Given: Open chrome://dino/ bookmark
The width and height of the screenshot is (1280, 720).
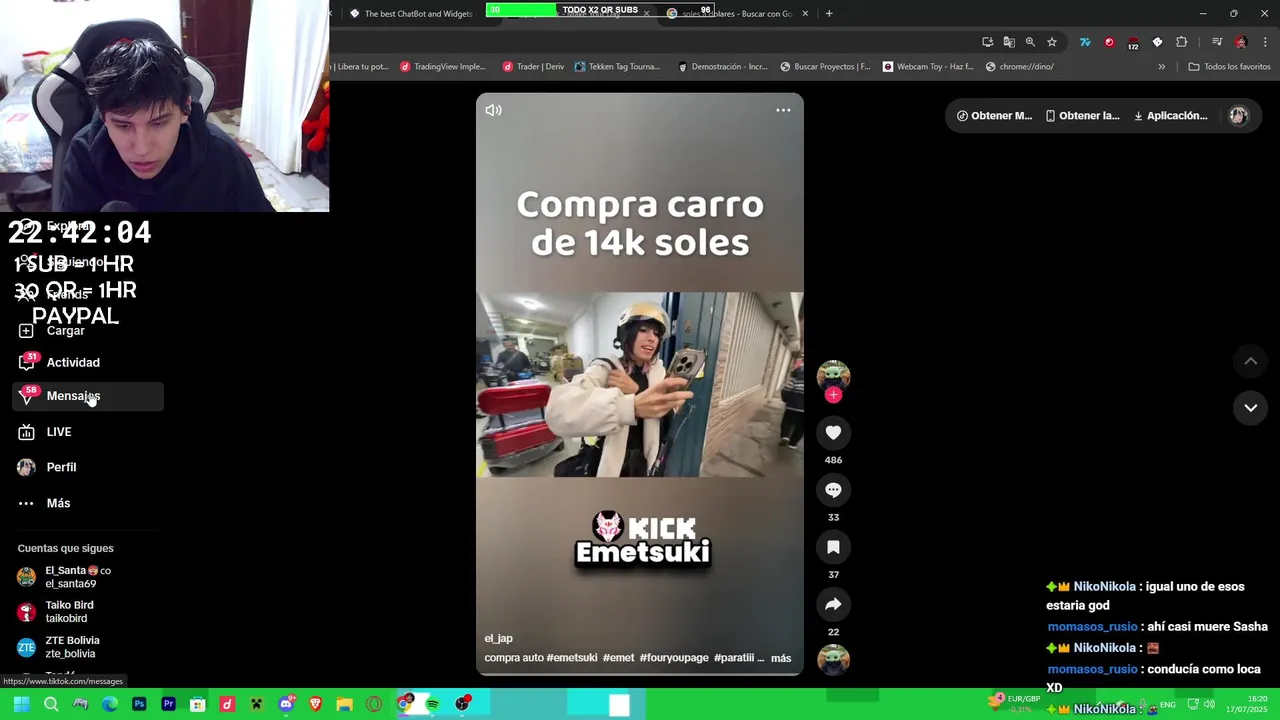Looking at the screenshot, I should point(1019,67).
